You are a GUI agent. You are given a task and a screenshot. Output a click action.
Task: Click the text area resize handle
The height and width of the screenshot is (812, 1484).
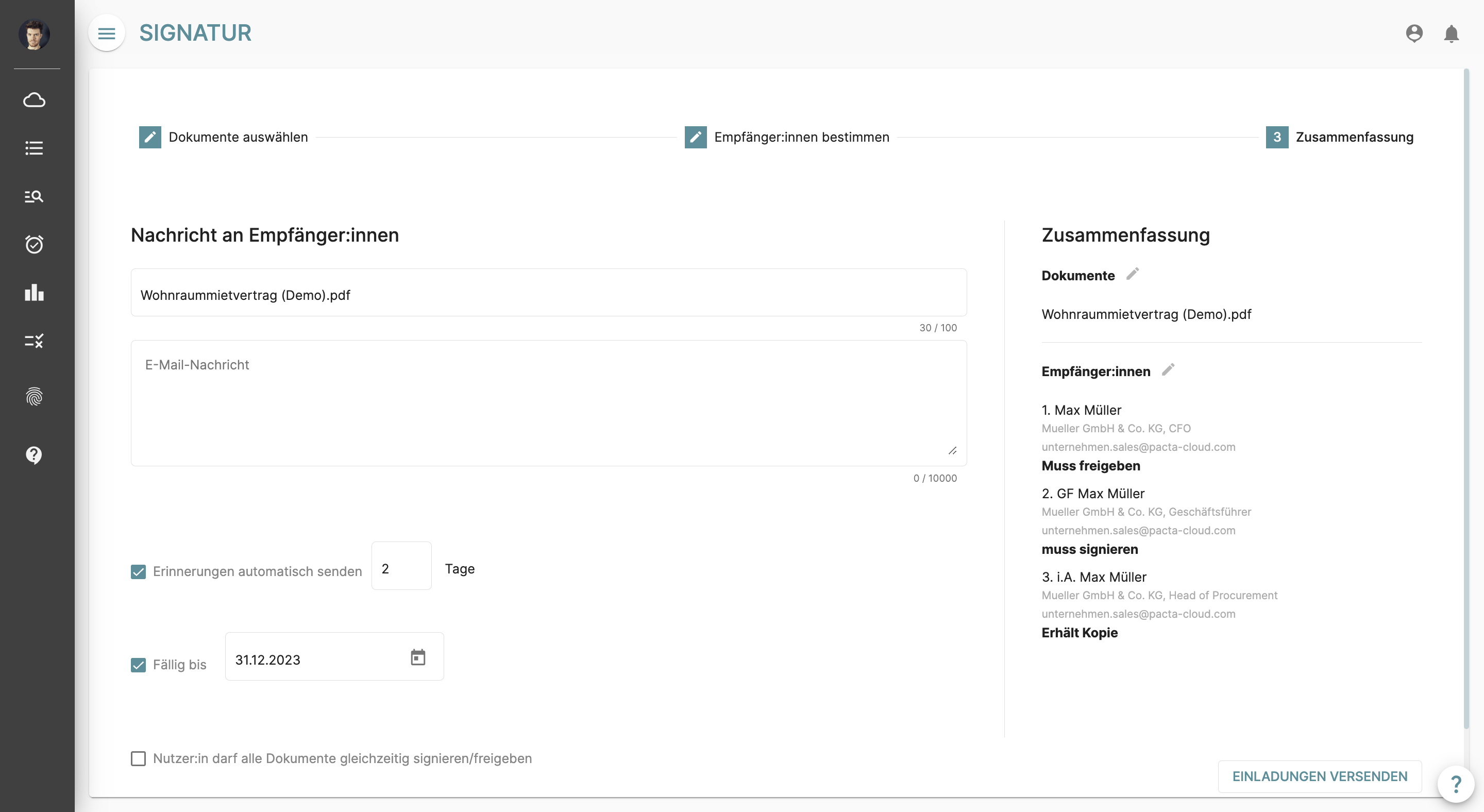point(952,451)
